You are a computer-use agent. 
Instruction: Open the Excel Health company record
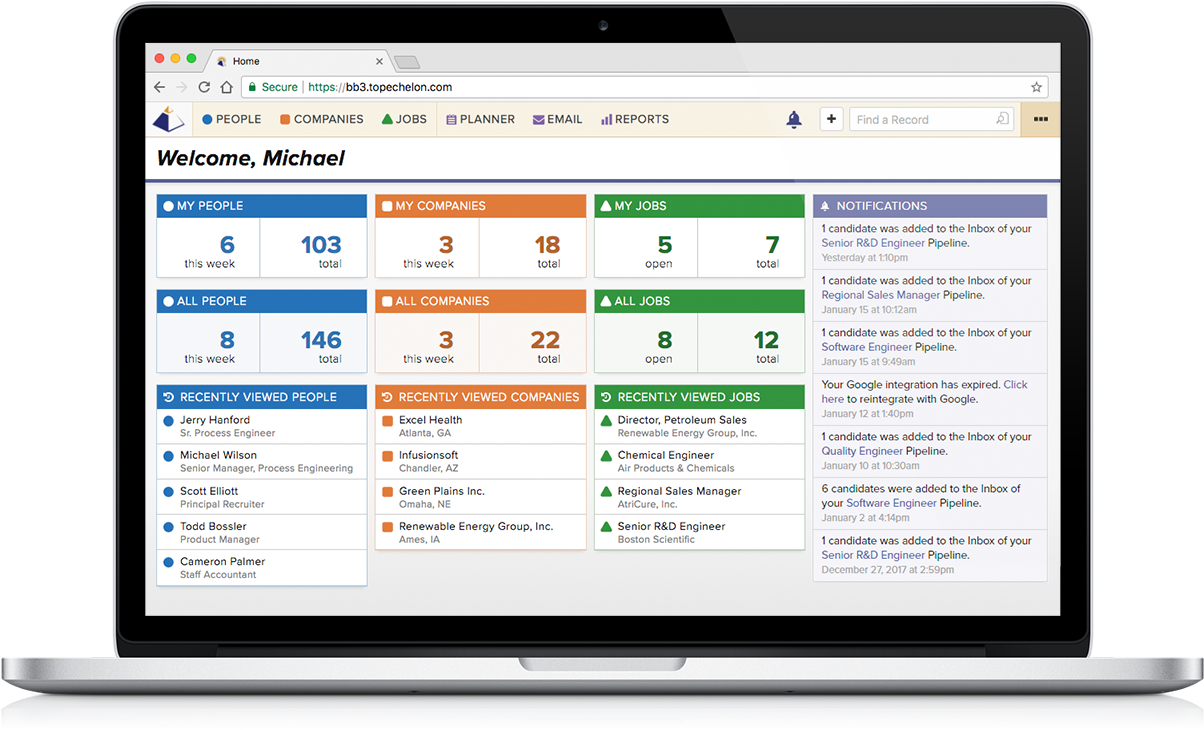tap(430, 420)
